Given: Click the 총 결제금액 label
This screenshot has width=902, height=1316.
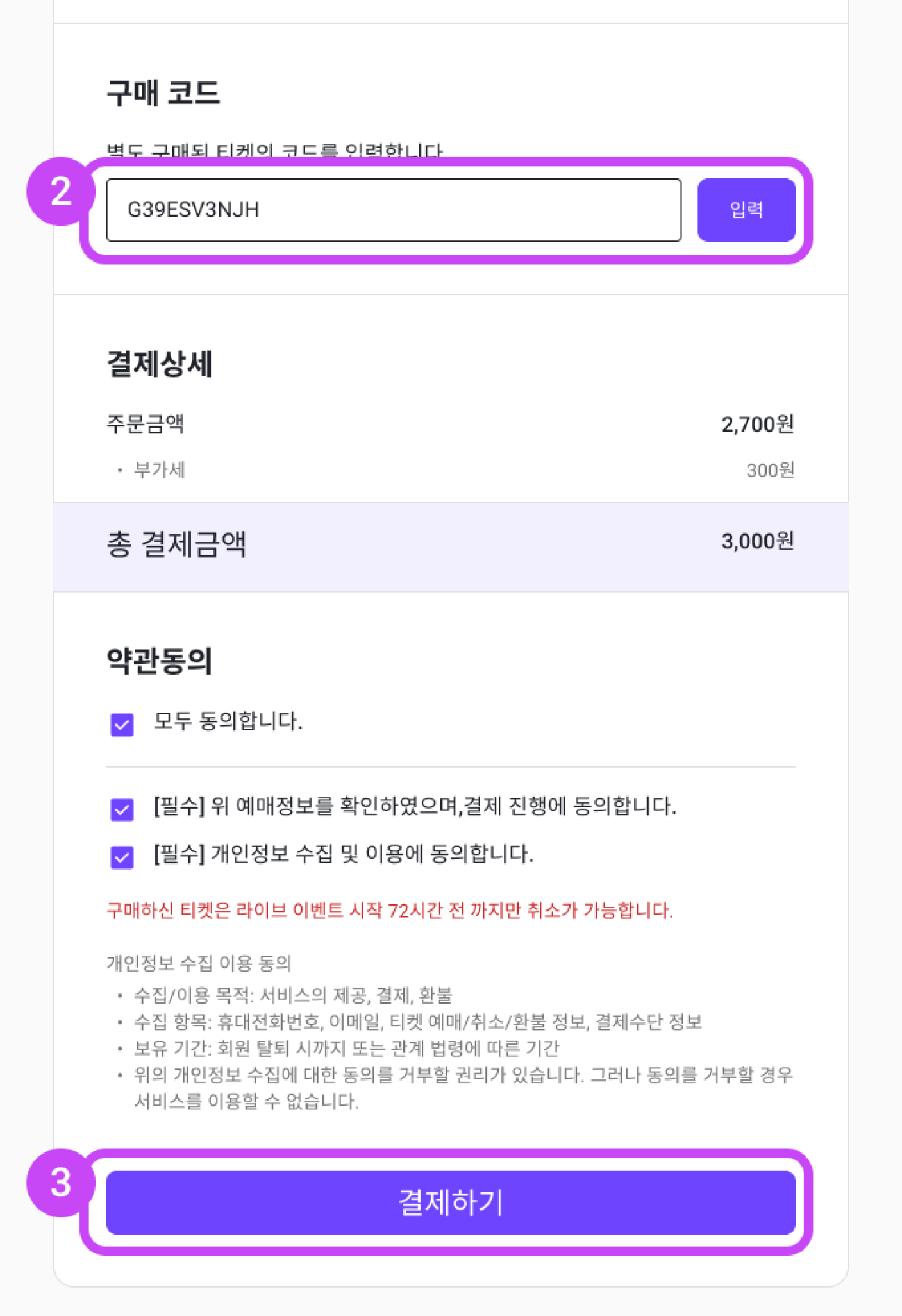Looking at the screenshot, I should point(176,544).
